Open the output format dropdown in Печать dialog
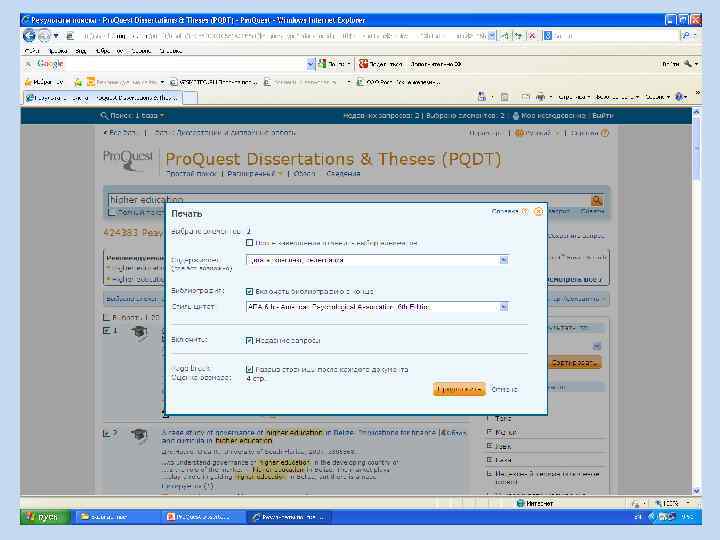 coord(377,260)
